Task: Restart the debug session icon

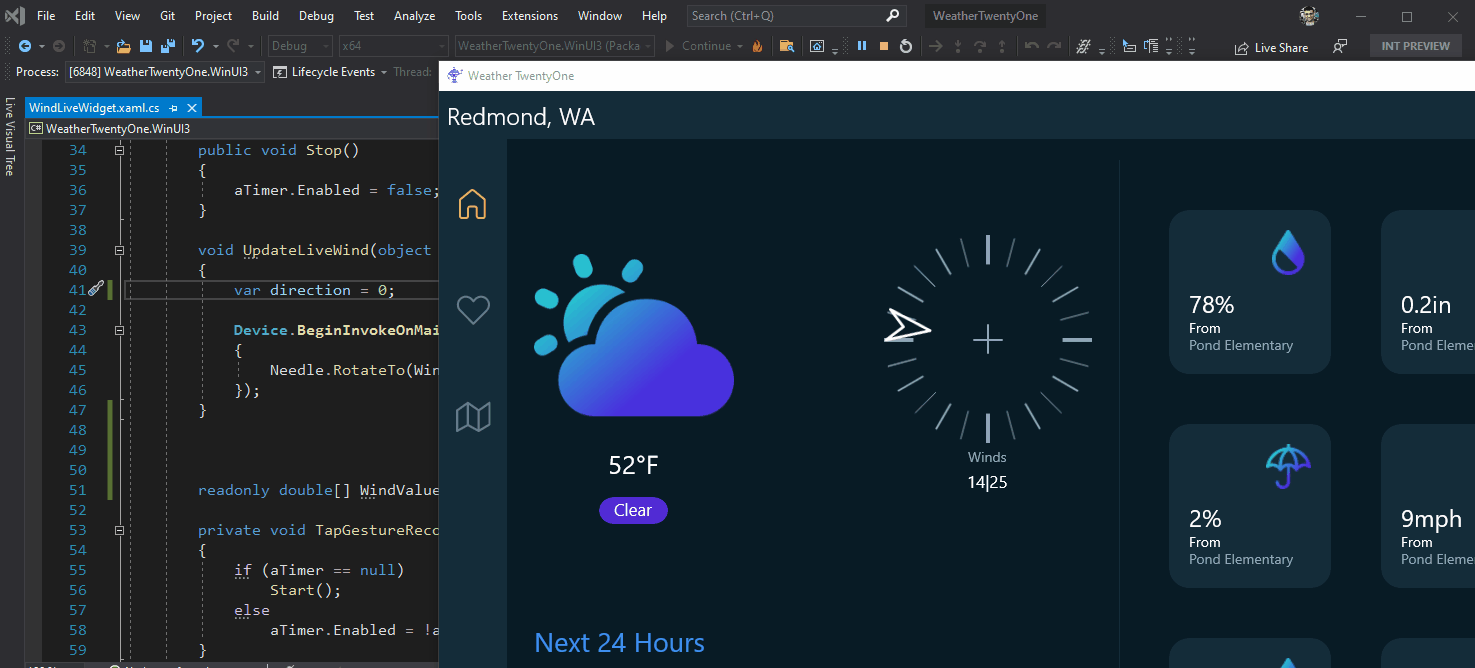Action: tap(906, 46)
